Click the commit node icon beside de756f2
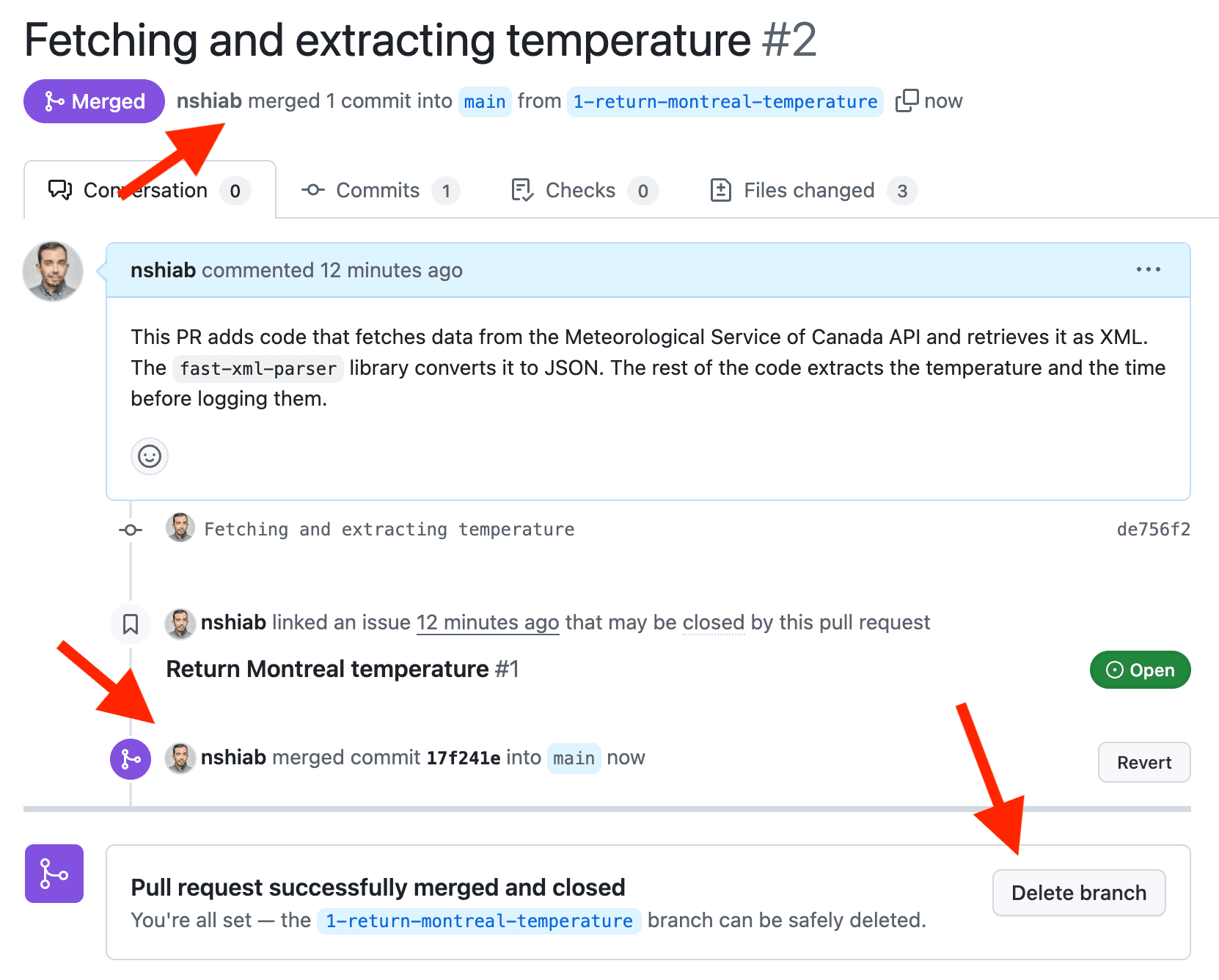The image size is (1219, 980). (x=130, y=529)
